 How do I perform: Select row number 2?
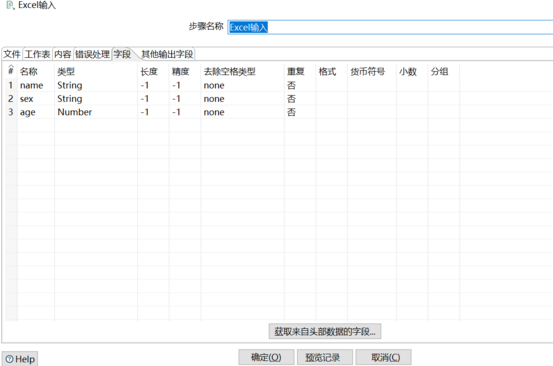11,99
